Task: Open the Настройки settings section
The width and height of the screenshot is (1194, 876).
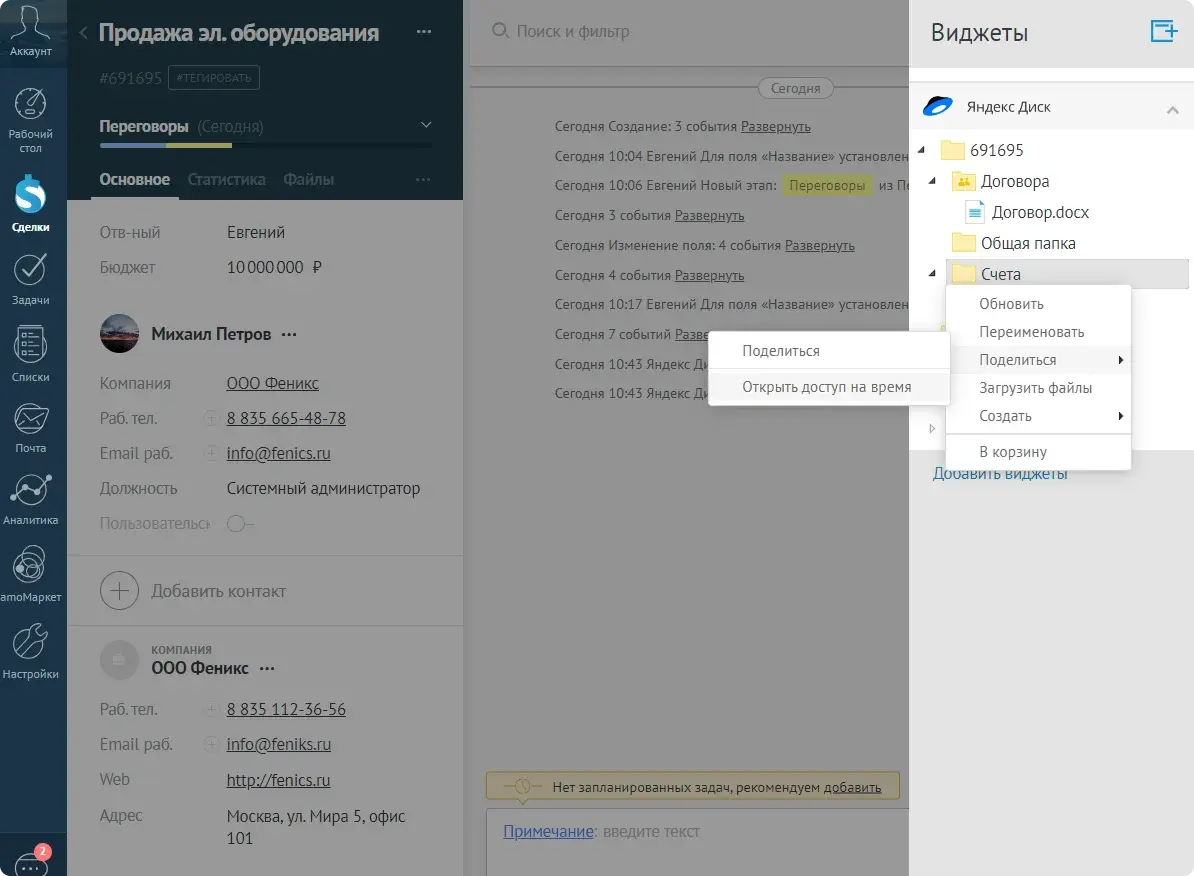Action: [30, 651]
